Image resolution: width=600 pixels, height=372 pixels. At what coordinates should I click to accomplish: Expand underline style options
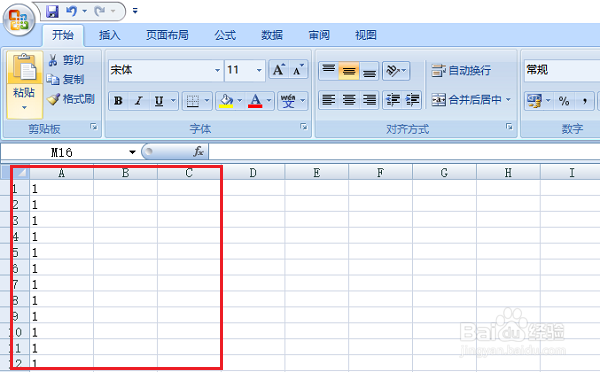pos(173,101)
